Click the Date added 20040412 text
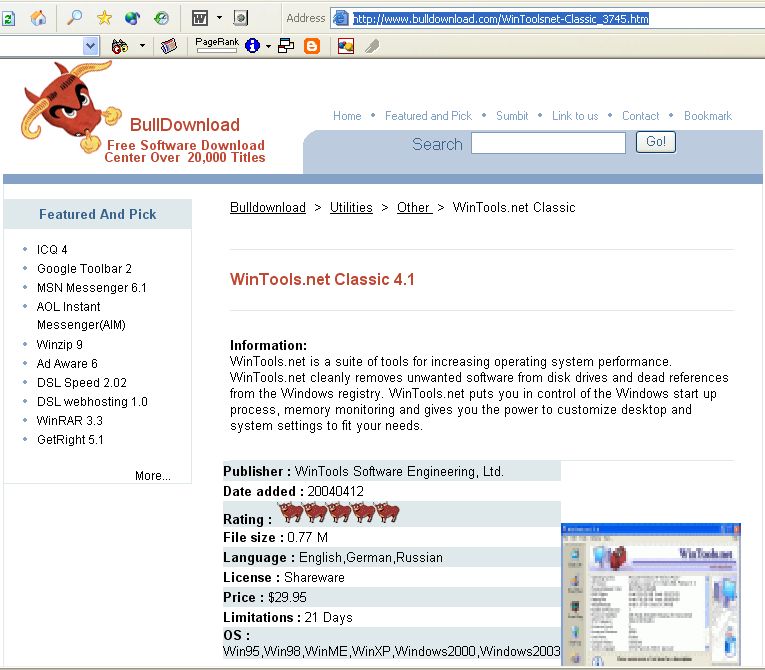The height and width of the screenshot is (670, 765). pyautogui.click(x=293, y=491)
